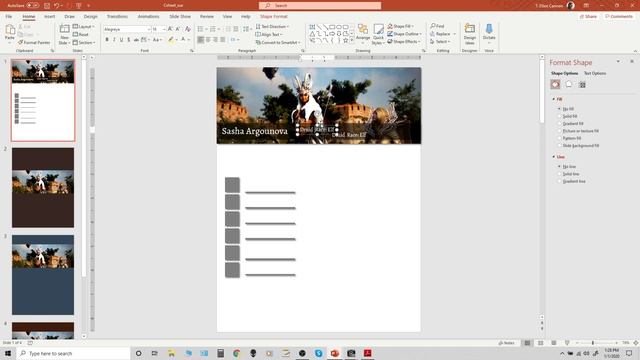
Task: Apply the text highlight color pen
Action: tap(171, 40)
